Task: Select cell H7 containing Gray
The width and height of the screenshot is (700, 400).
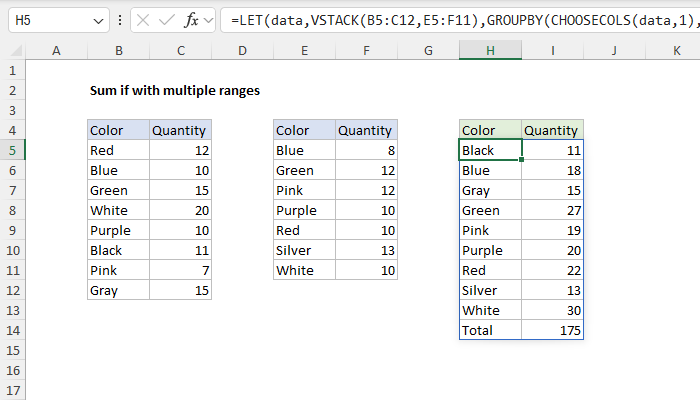Action: pos(490,191)
